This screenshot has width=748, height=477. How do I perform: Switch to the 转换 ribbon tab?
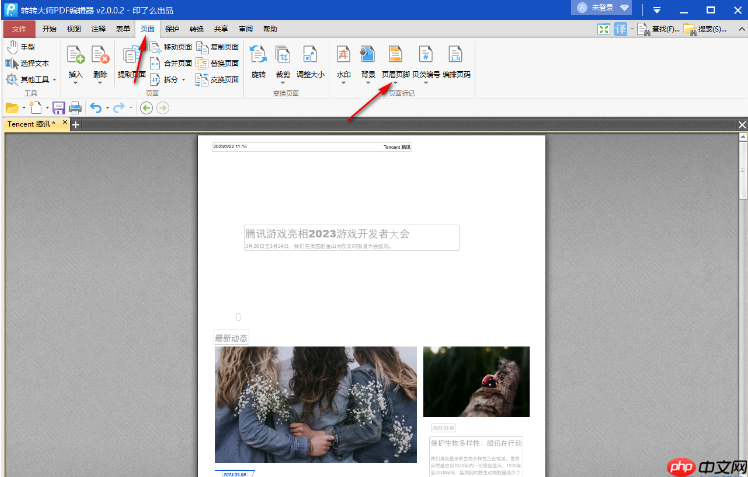[x=197, y=29]
